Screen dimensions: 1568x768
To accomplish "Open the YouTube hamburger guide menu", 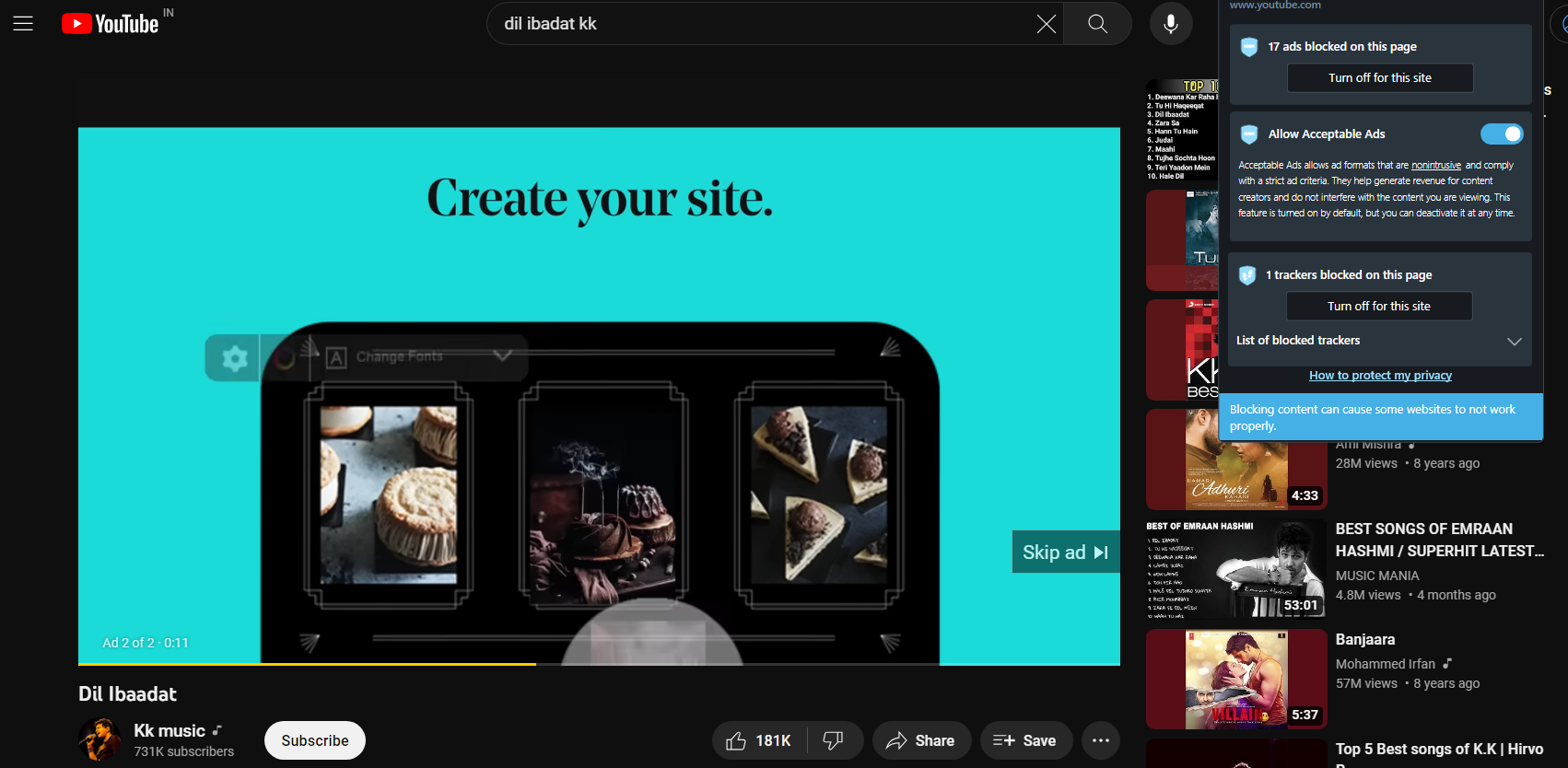I will tap(23, 24).
